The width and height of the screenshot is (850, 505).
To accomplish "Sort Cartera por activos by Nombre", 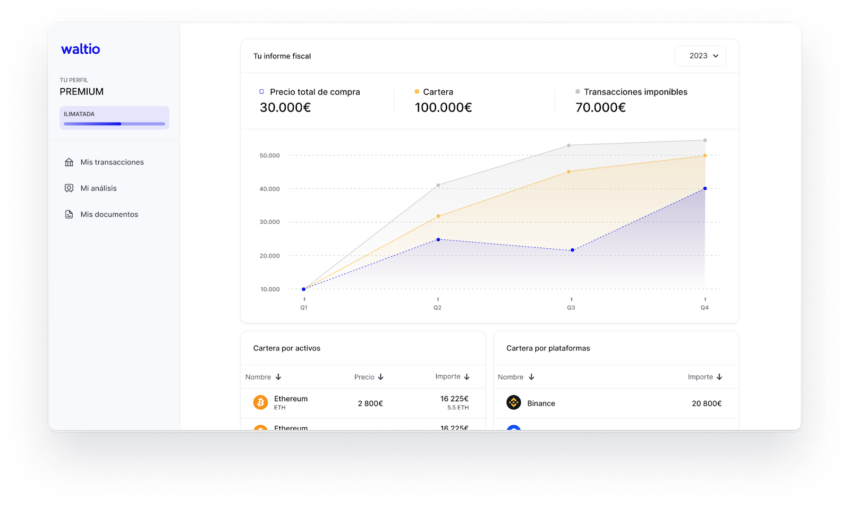I will 263,377.
